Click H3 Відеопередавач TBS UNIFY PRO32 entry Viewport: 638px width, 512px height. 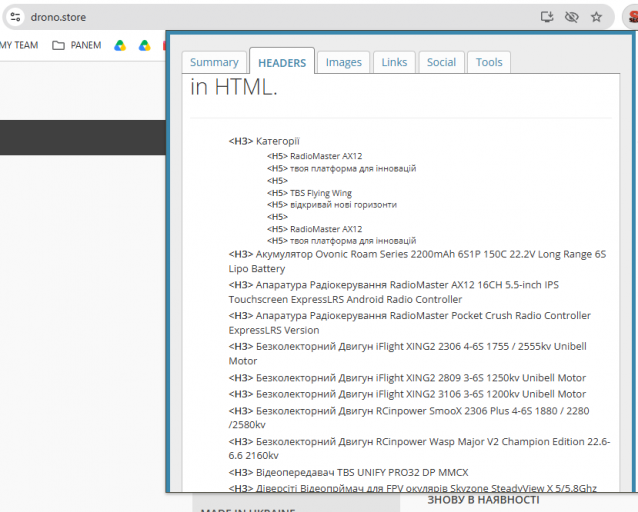(349, 473)
